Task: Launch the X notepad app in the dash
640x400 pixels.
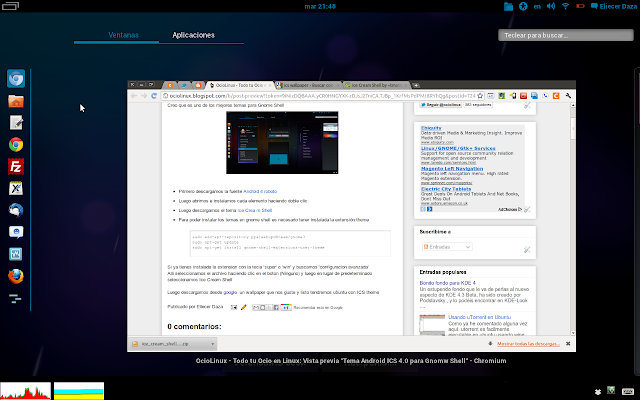Action: coord(16,188)
